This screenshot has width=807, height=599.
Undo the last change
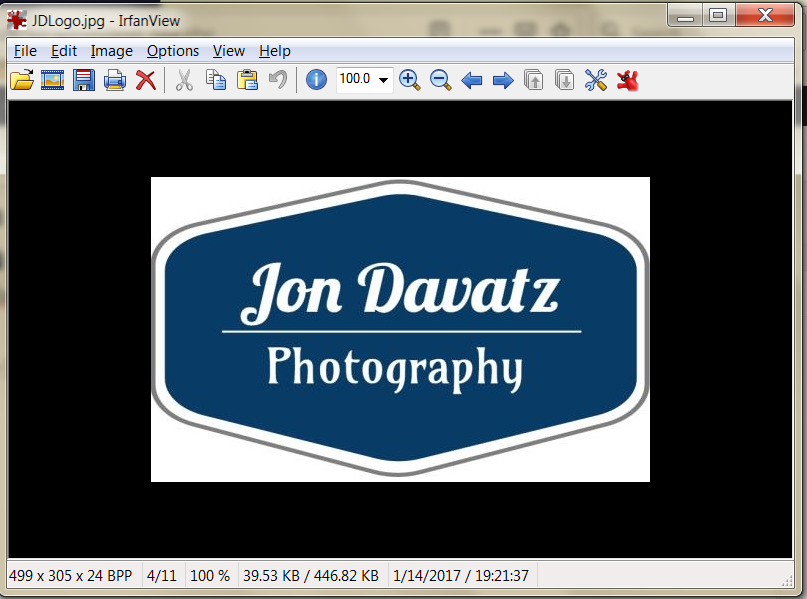click(277, 80)
